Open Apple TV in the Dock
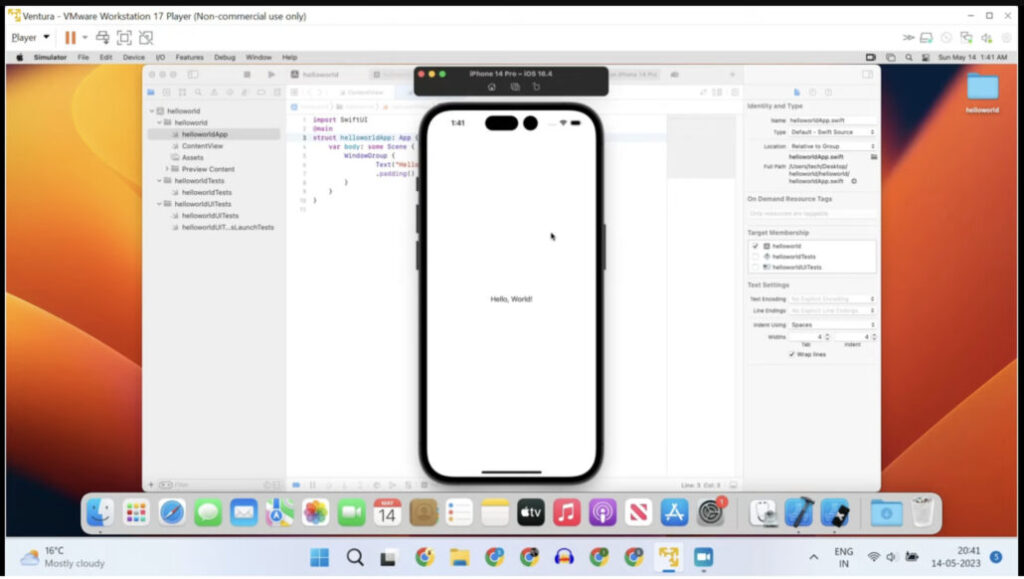 [531, 513]
